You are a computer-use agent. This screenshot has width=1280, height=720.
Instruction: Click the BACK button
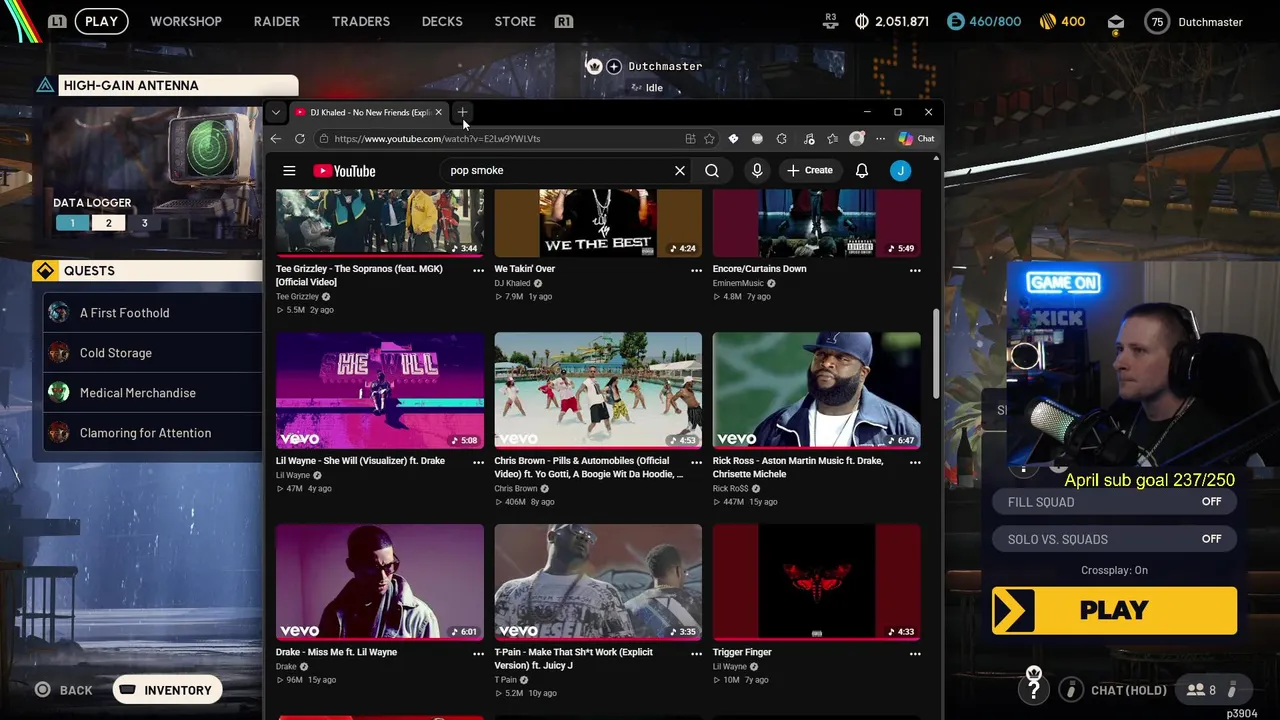(64, 690)
